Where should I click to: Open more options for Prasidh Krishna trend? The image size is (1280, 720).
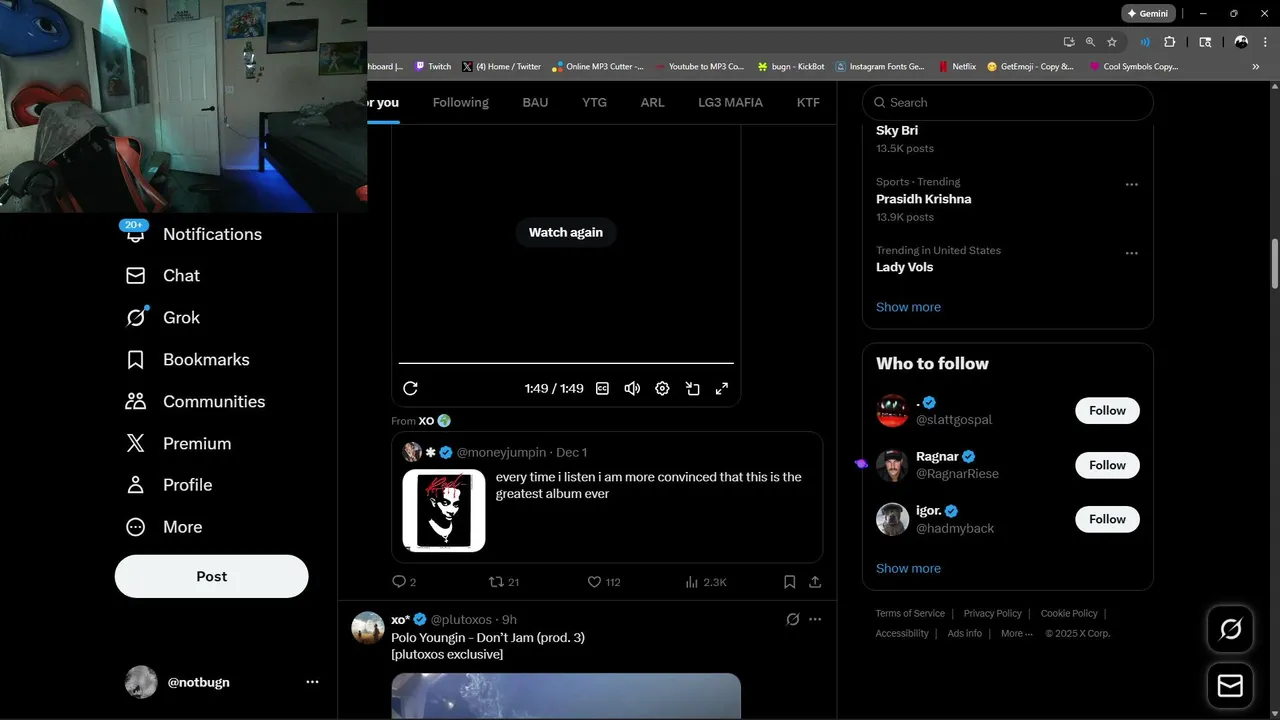coord(1132,184)
